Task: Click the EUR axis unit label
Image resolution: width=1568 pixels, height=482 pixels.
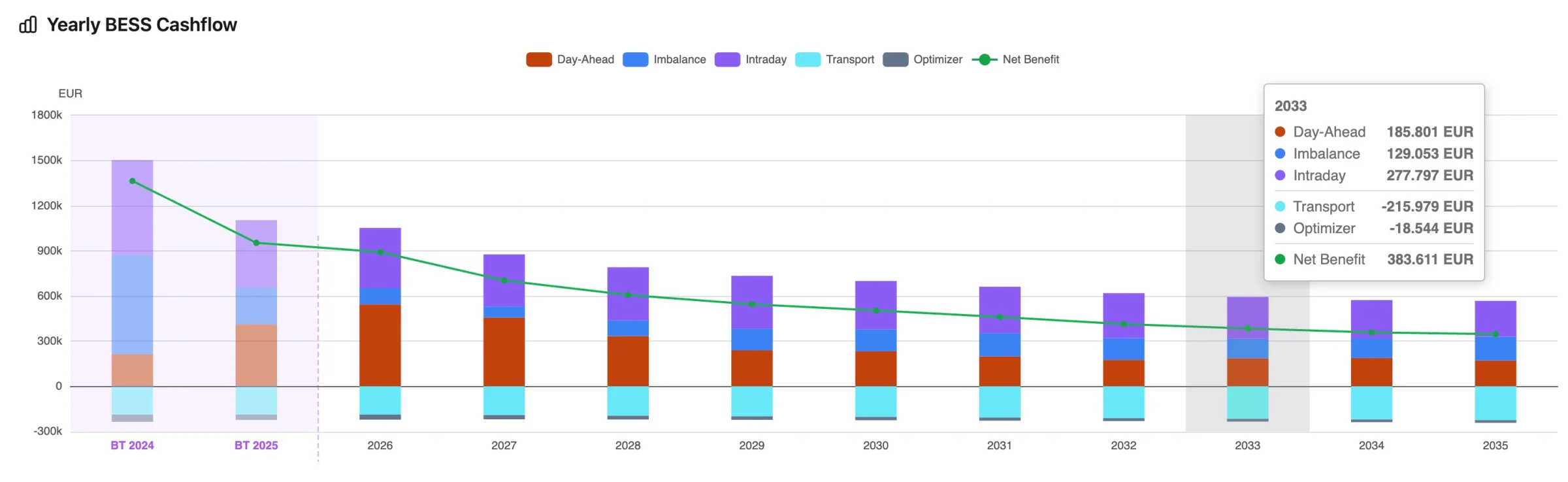Action: (71, 93)
